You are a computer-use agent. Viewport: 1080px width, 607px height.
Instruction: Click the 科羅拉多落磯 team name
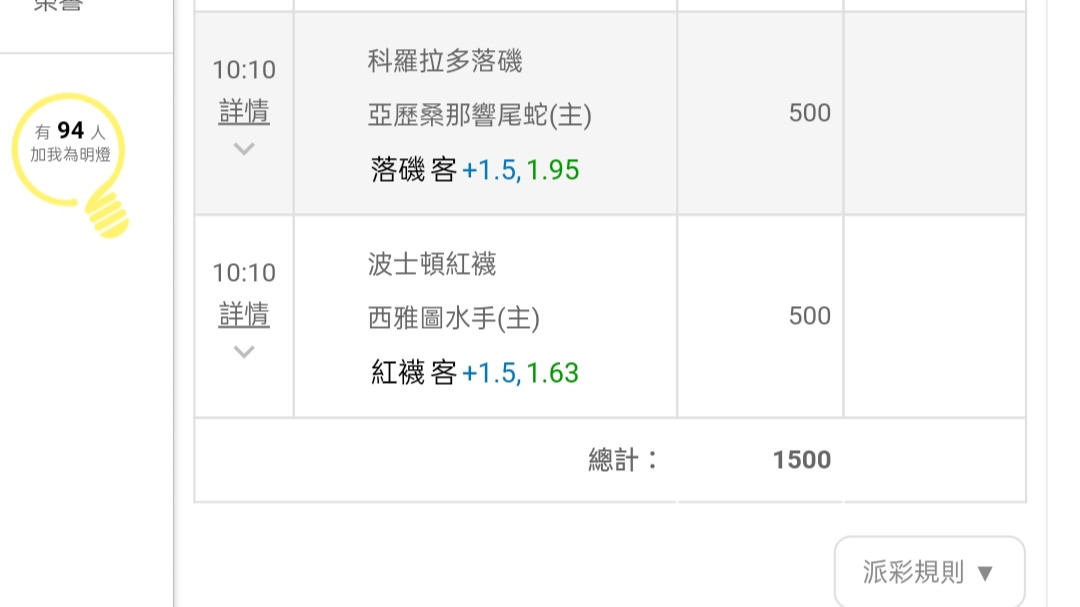click(x=445, y=61)
